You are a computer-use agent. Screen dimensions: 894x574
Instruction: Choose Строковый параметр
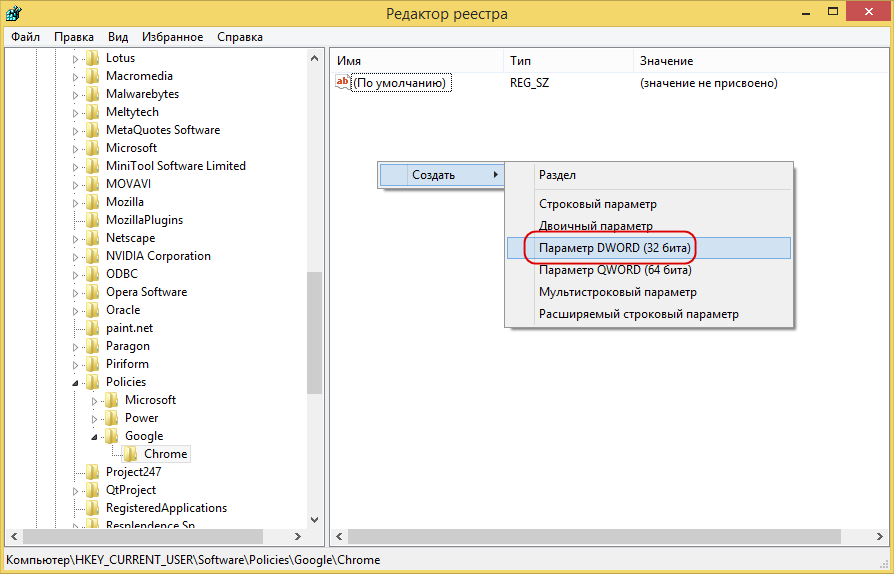(649, 204)
